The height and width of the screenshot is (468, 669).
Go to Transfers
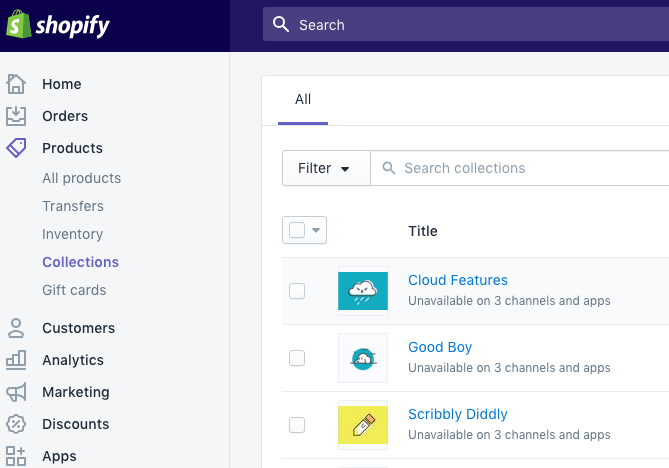(73, 206)
